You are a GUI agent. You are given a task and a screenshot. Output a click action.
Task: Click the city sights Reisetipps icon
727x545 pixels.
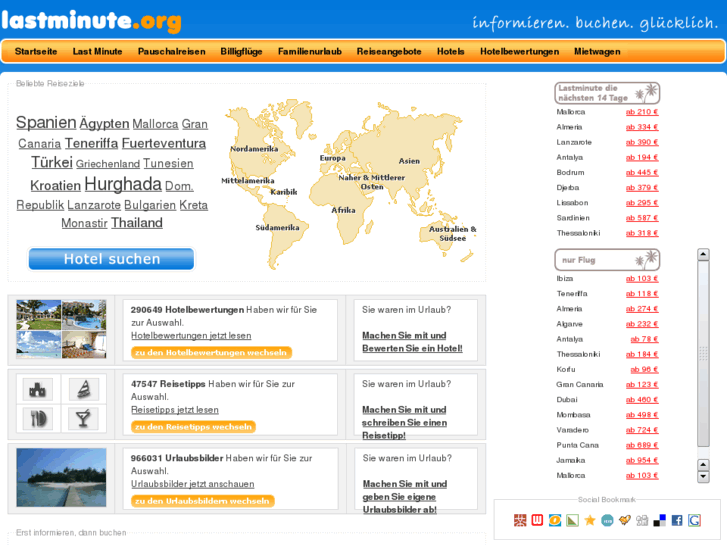pos(38,390)
